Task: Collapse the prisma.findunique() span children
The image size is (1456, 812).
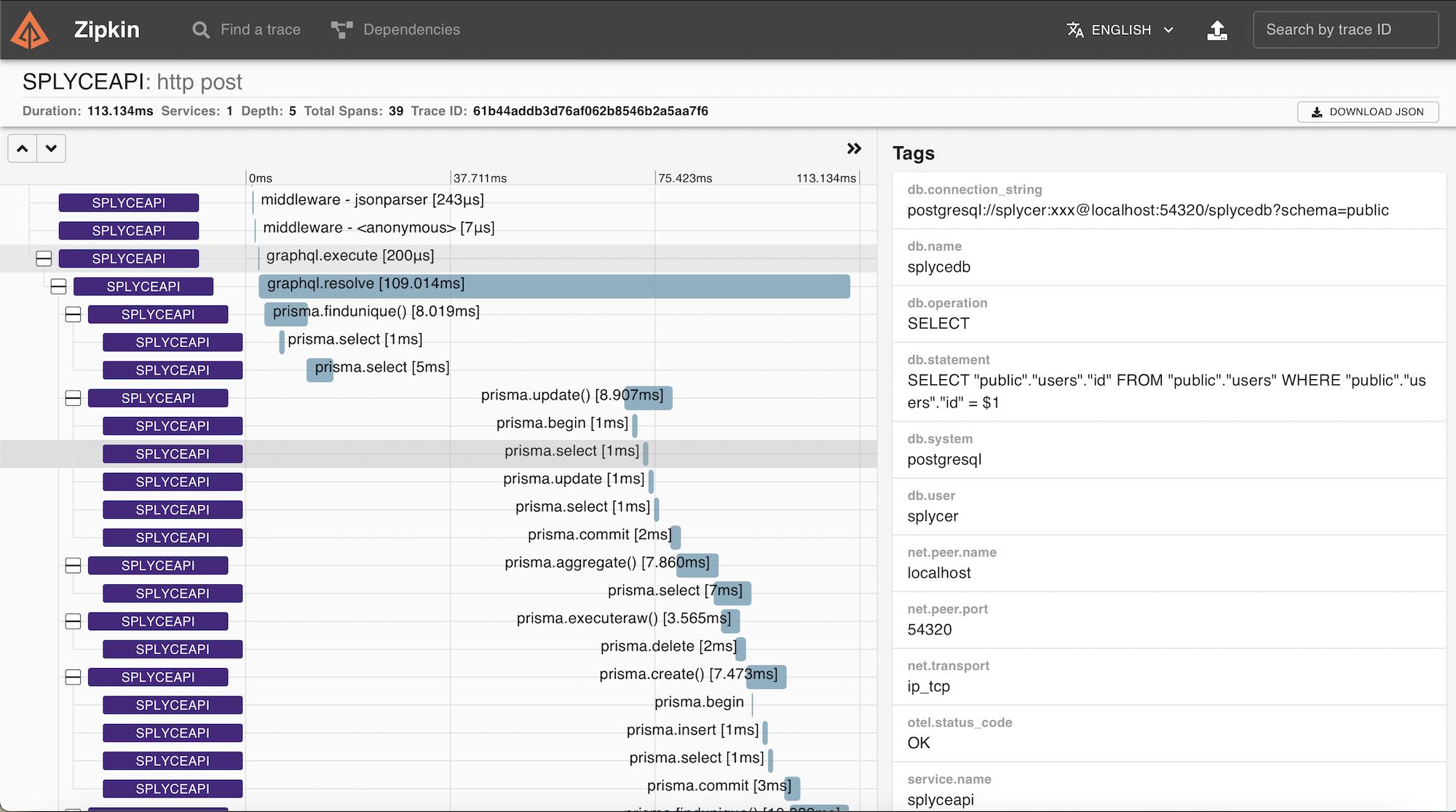Action: (x=73, y=314)
